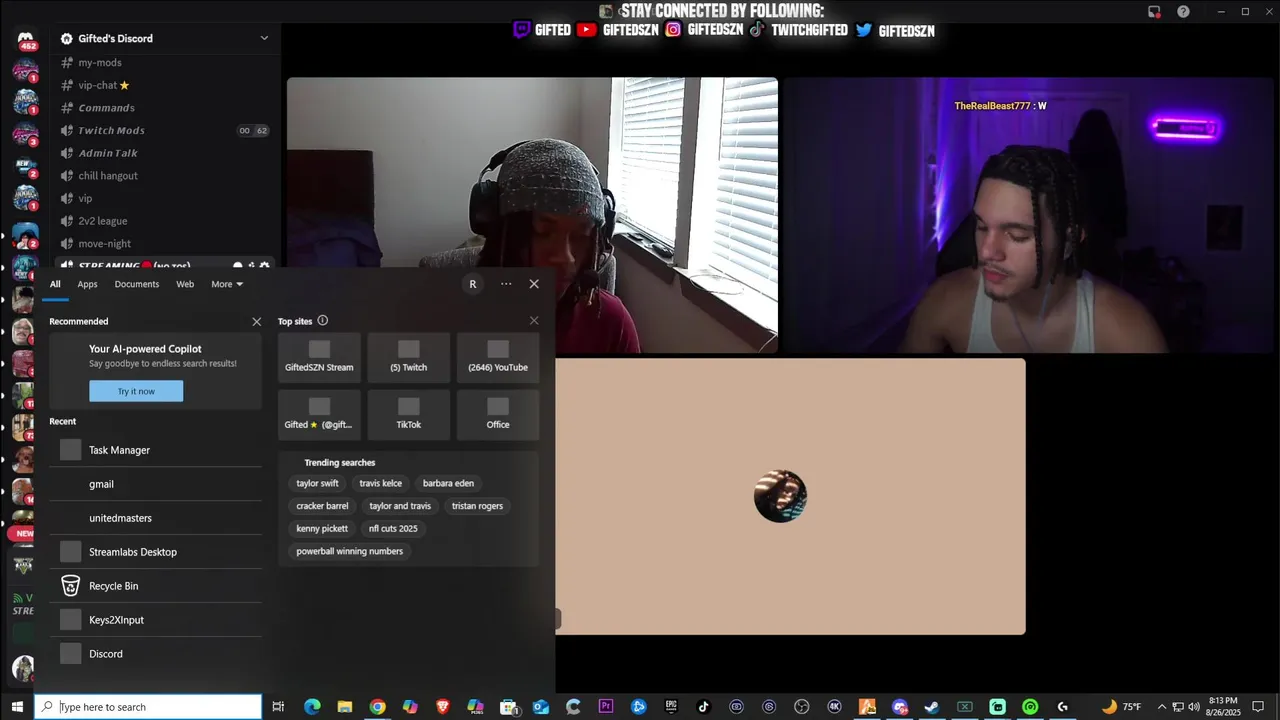Open Logitech G HUB from taskbar
Image resolution: width=1280 pixels, height=720 pixels.
point(1063,707)
